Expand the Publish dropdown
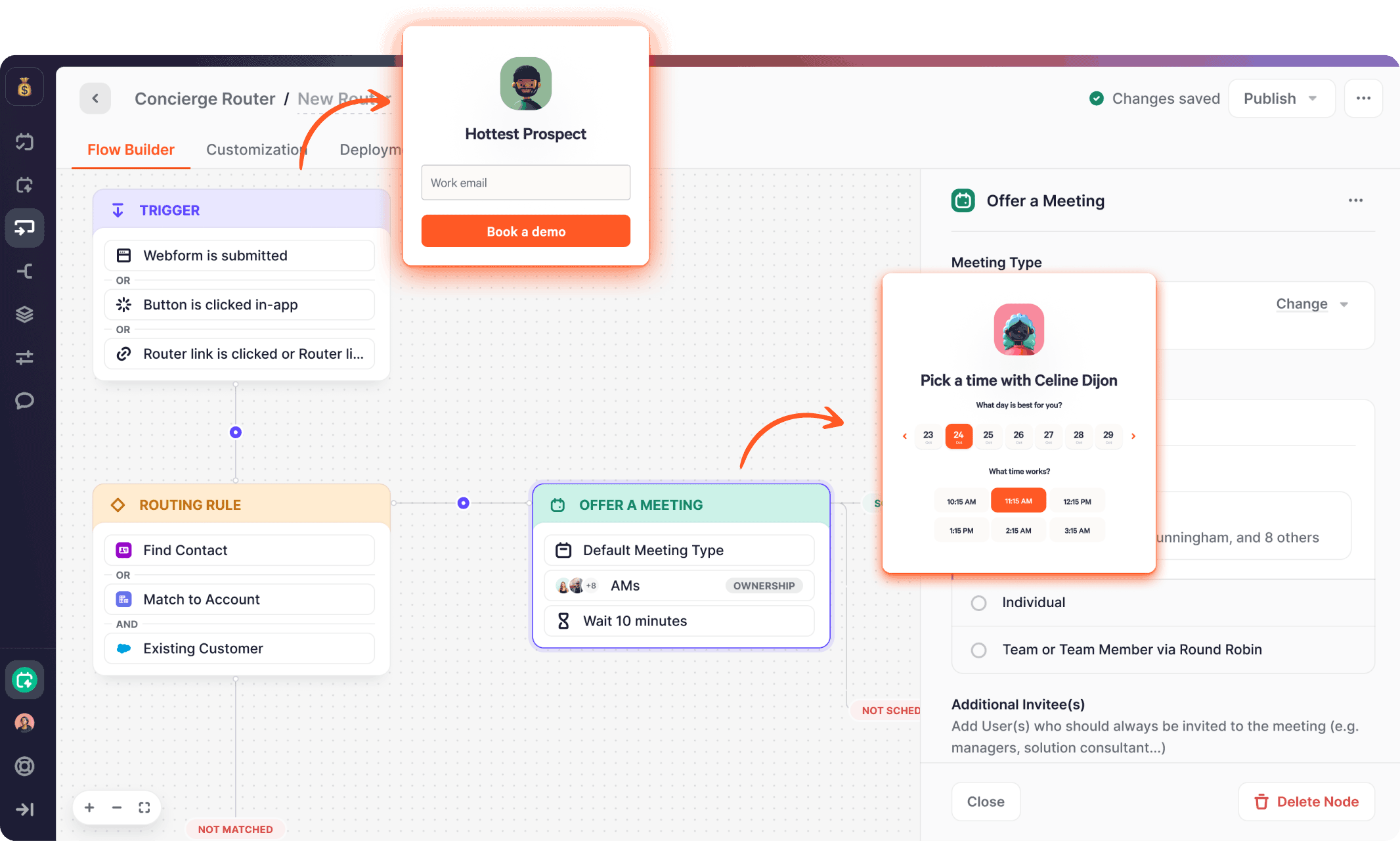Image resolution: width=1400 pixels, height=841 pixels. 1312,99
